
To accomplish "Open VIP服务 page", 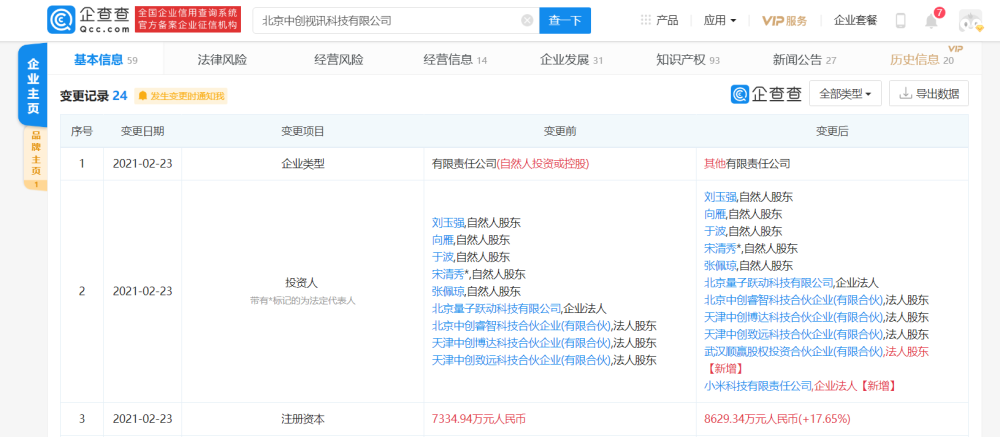I will (784, 20).
